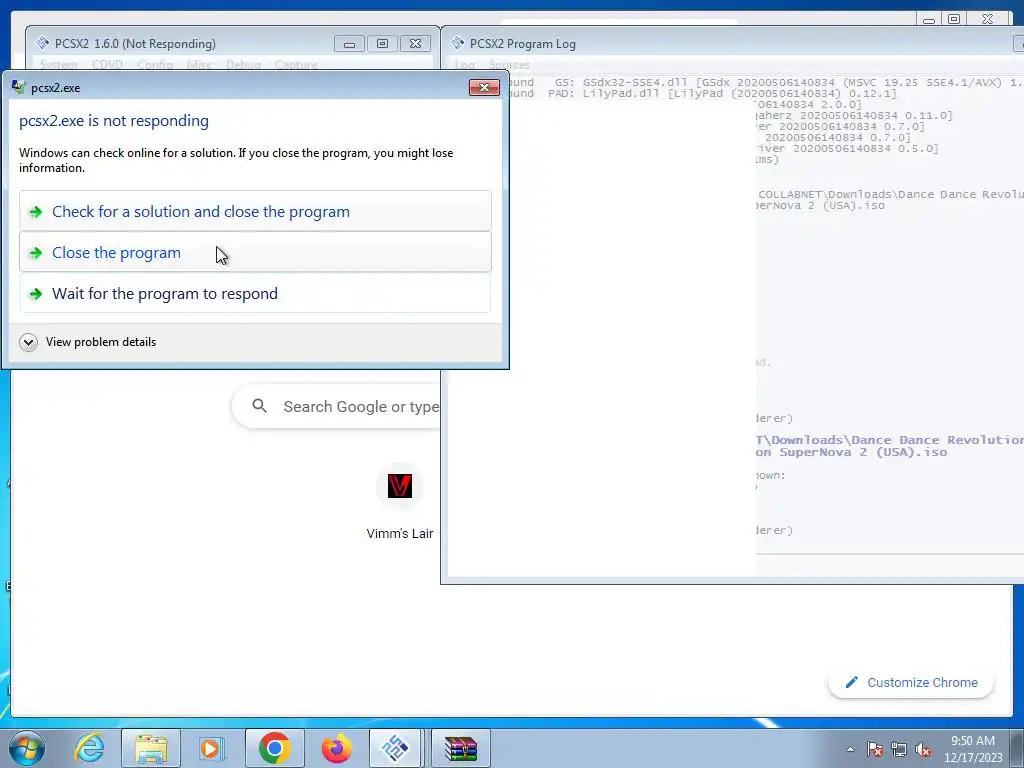Open Sources menu in Program Log window
The image size is (1024, 768).
(509, 65)
